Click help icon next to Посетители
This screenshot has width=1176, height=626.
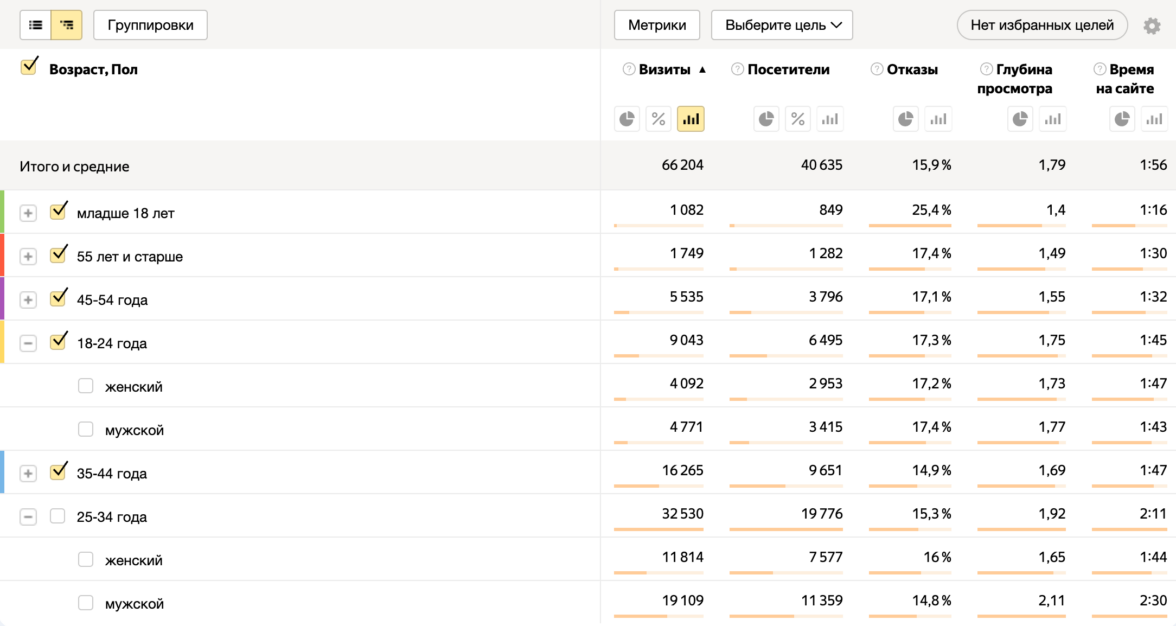click(x=737, y=70)
